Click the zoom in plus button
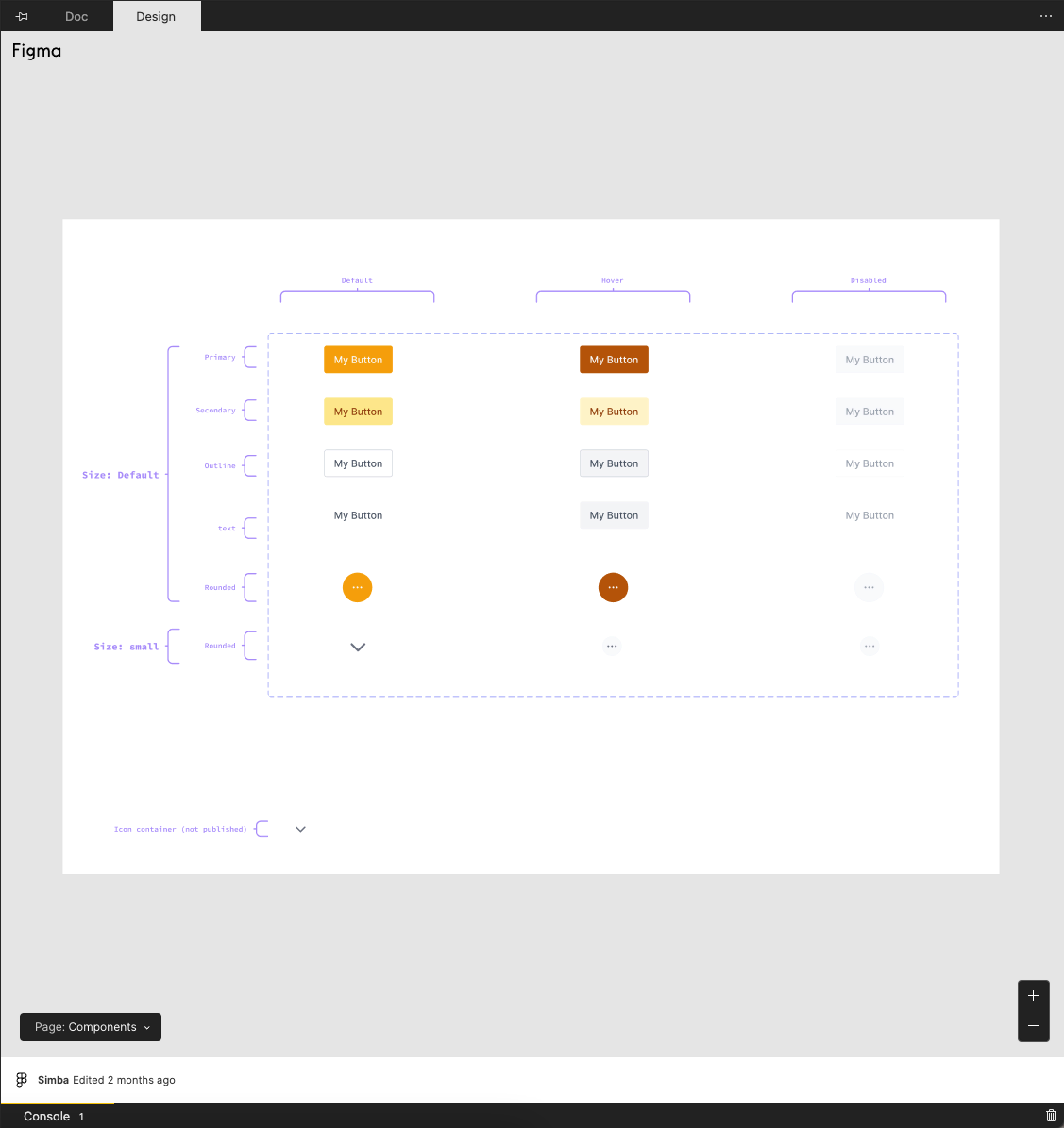The height and width of the screenshot is (1128, 1064). click(x=1033, y=996)
